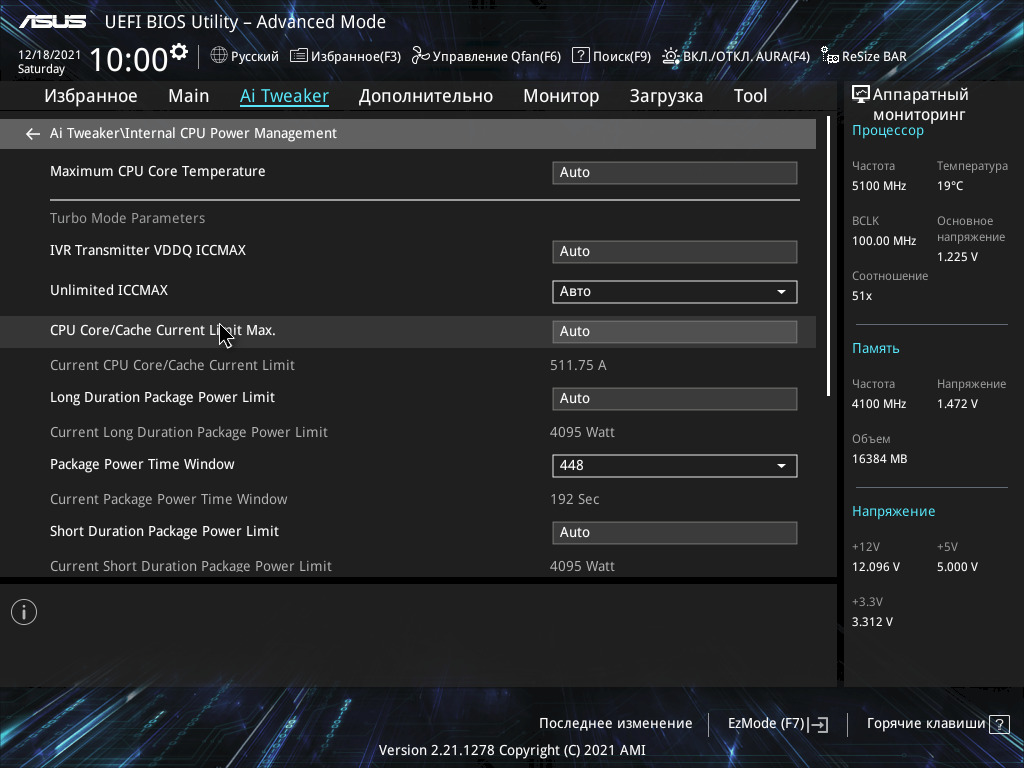Image resolution: width=1024 pixels, height=768 pixels.
Task: Open the Дополнительно tab
Action: [426, 96]
